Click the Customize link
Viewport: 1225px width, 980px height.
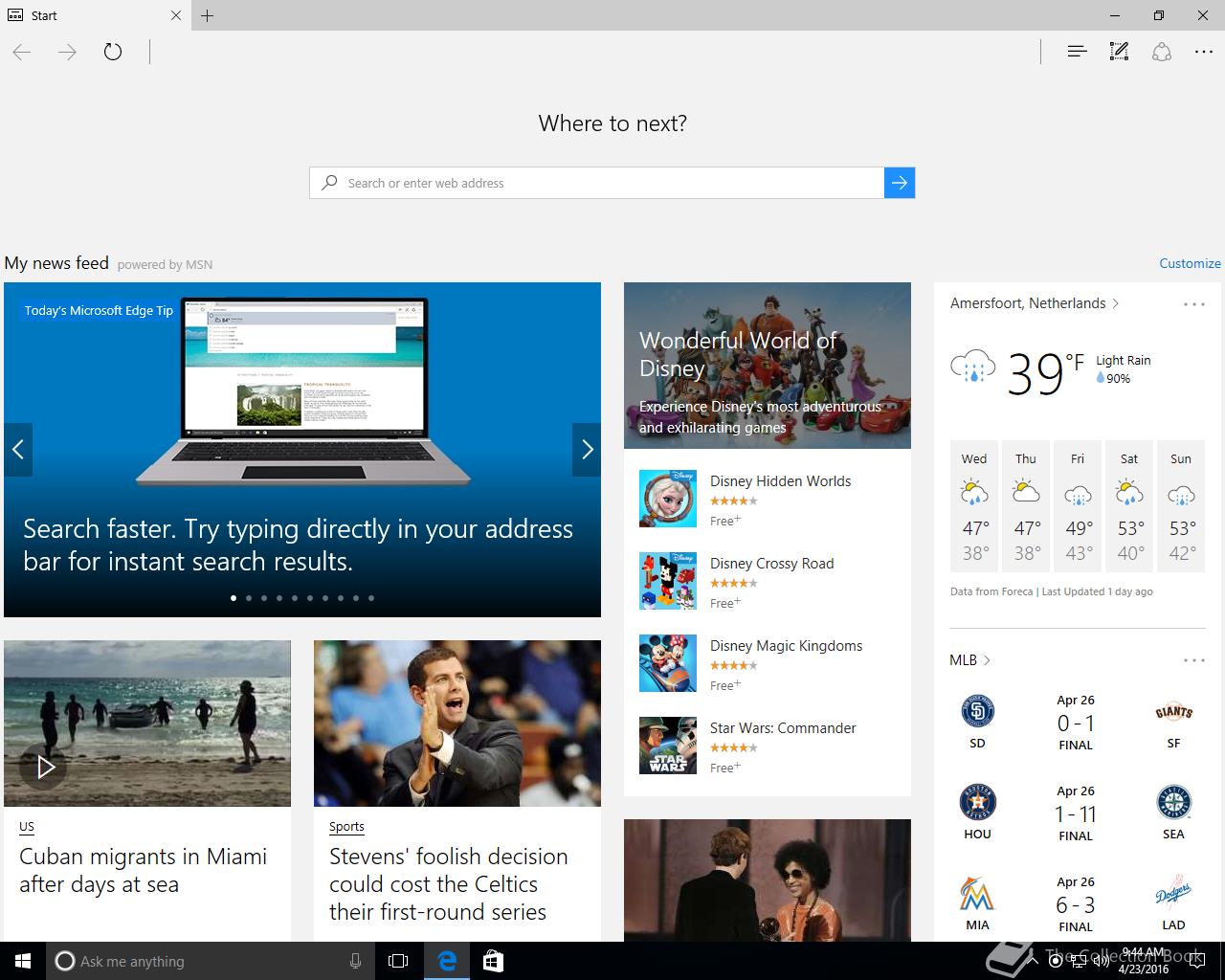click(1190, 263)
